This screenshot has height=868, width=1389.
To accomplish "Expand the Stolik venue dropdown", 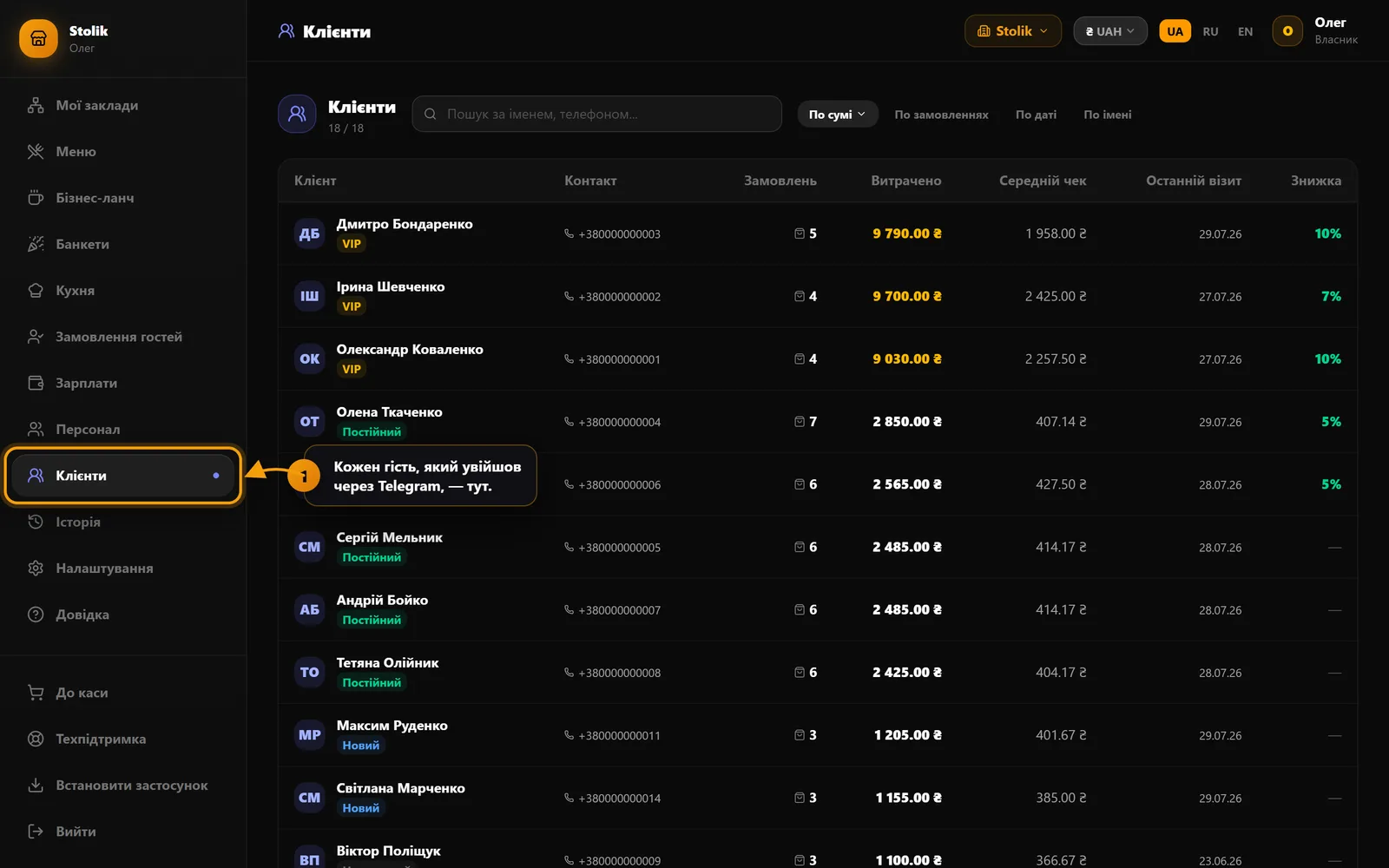I will click(1012, 31).
